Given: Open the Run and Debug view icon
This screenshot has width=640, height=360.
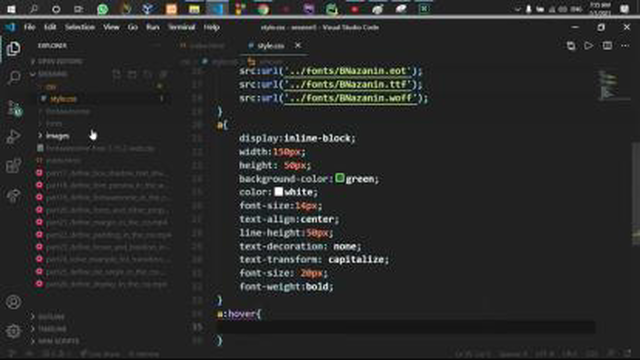Looking at the screenshot, I should pyautogui.click(x=13, y=137).
